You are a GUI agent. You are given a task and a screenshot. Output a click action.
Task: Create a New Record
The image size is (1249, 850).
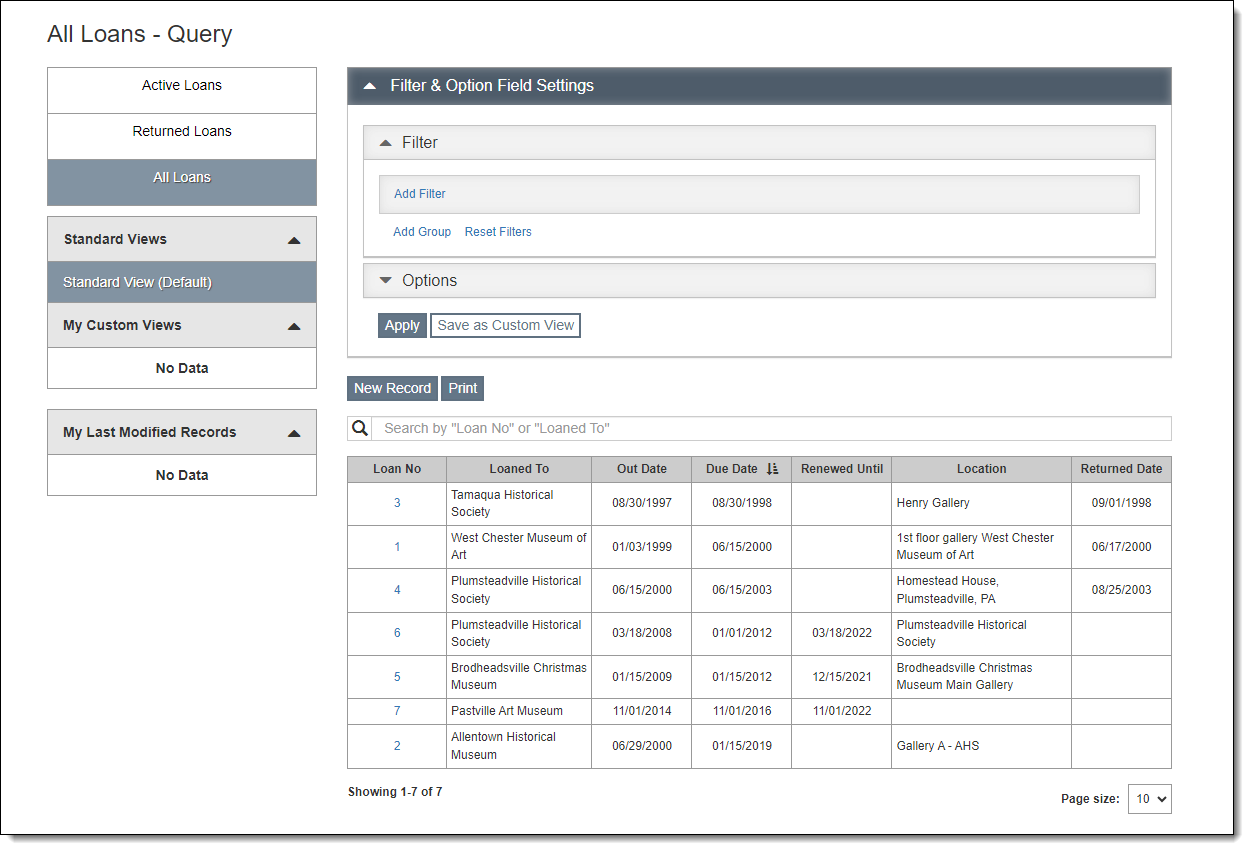click(392, 389)
